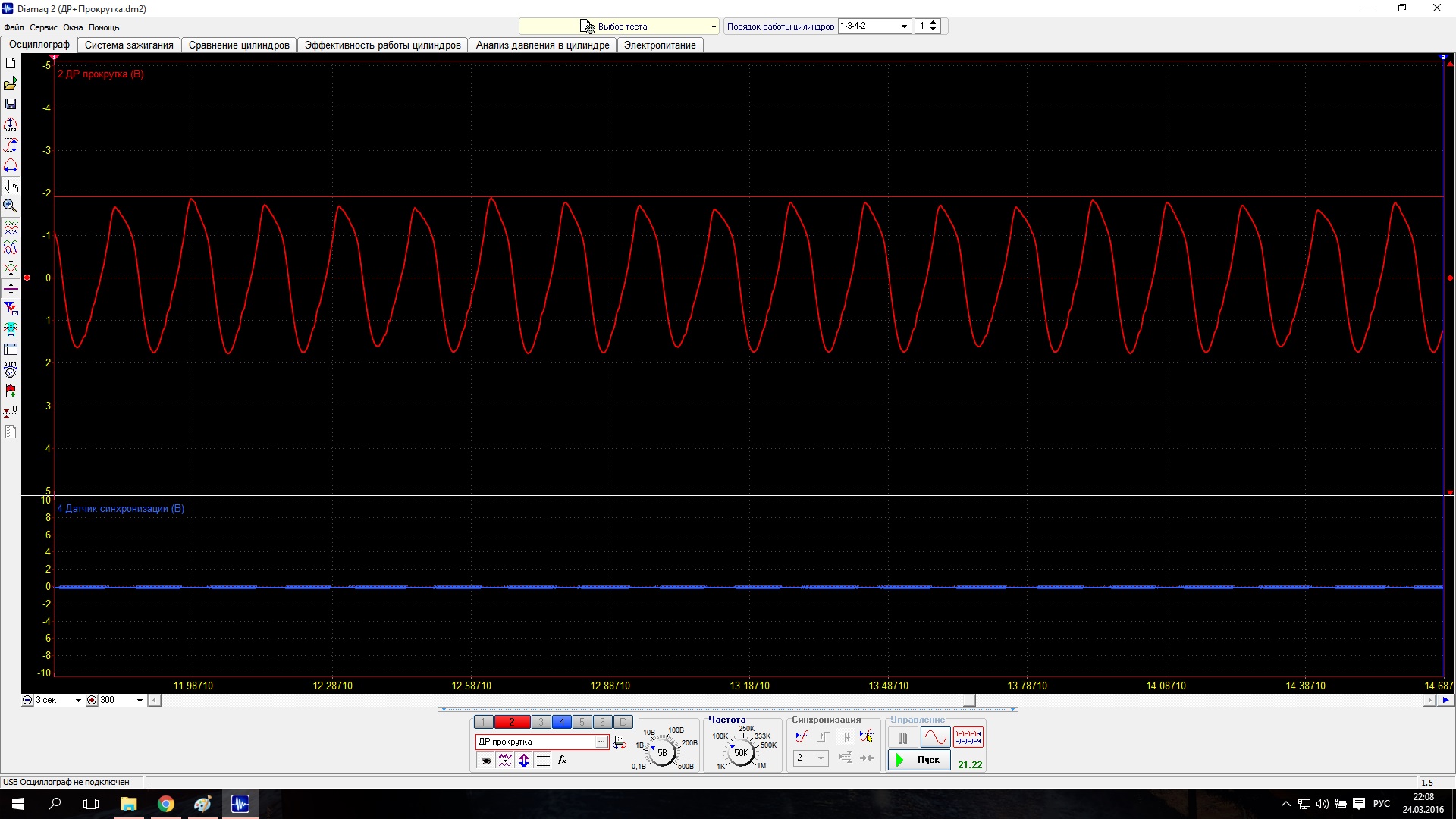This screenshot has width=1456, height=819.
Task: Open the table grid icon
Action: click(x=11, y=350)
